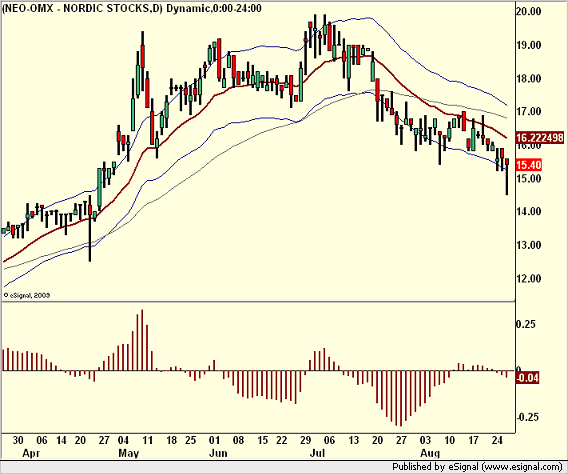568x474 pixels.
Task: Click the Apr month label
Action: click(31, 453)
